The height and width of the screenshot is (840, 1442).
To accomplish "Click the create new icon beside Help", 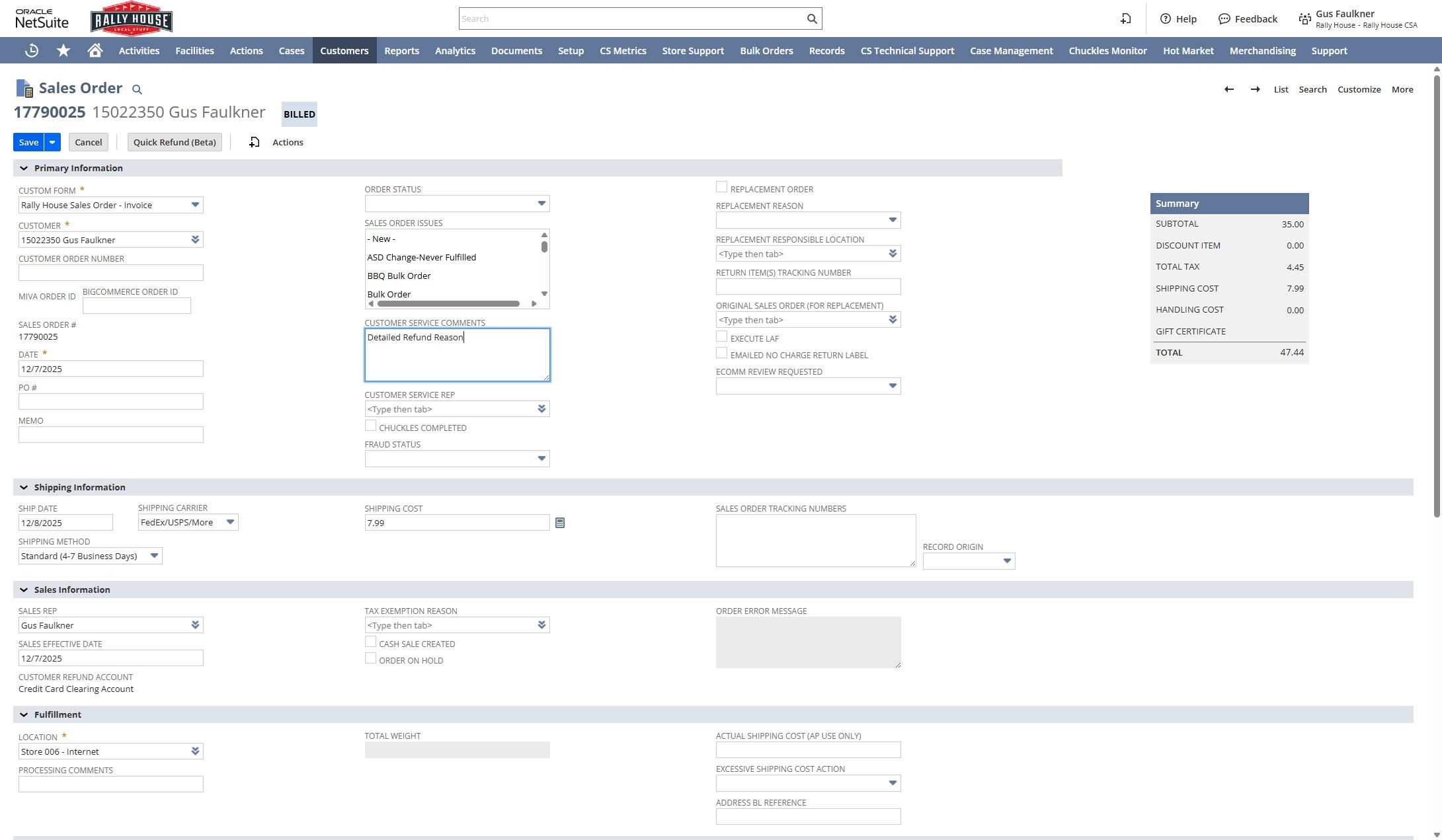I will click(x=1125, y=19).
